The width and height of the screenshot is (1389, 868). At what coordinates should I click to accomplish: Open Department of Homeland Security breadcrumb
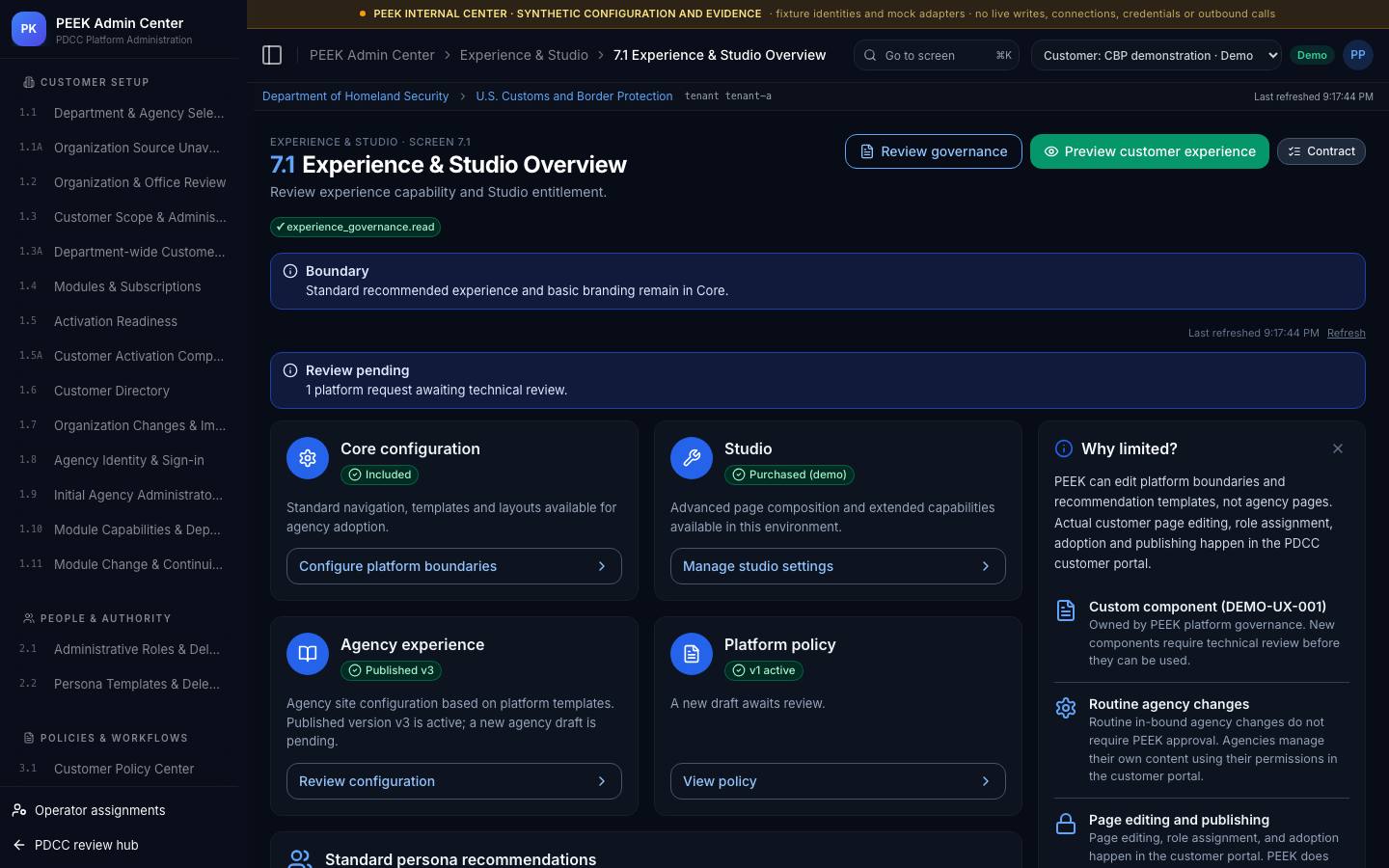click(355, 96)
